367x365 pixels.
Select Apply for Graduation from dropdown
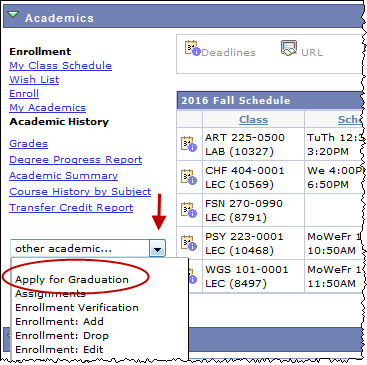pyautogui.click(x=72, y=279)
